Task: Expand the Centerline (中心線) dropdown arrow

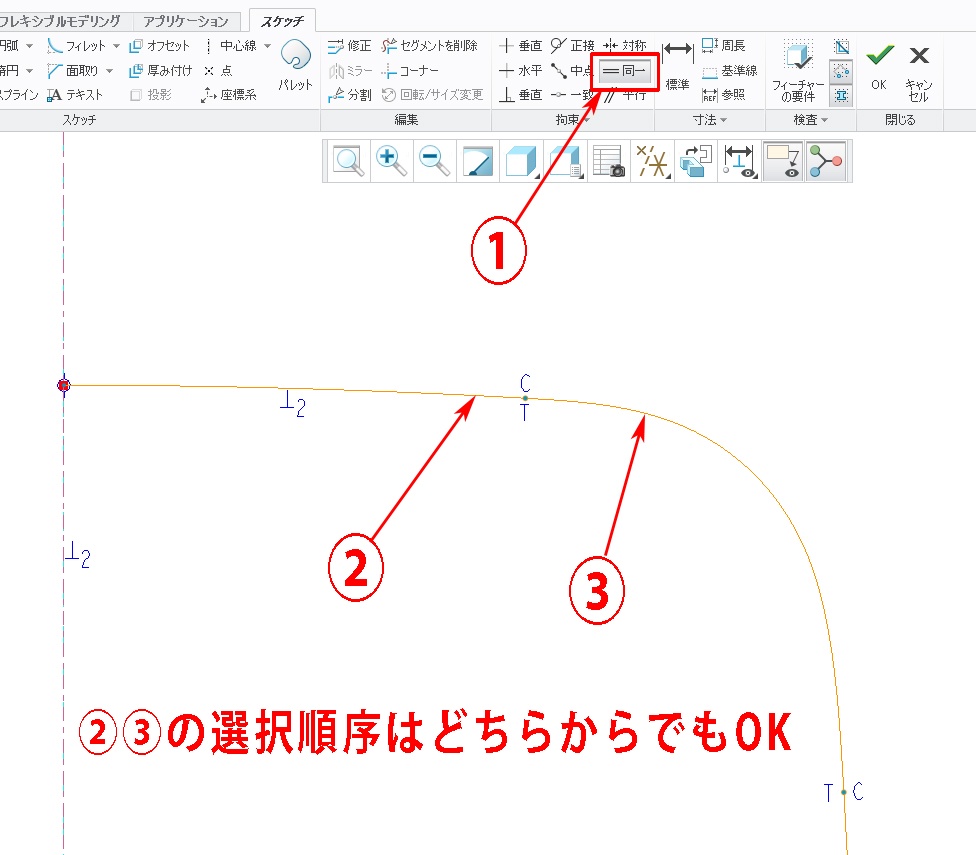Action: point(268,46)
